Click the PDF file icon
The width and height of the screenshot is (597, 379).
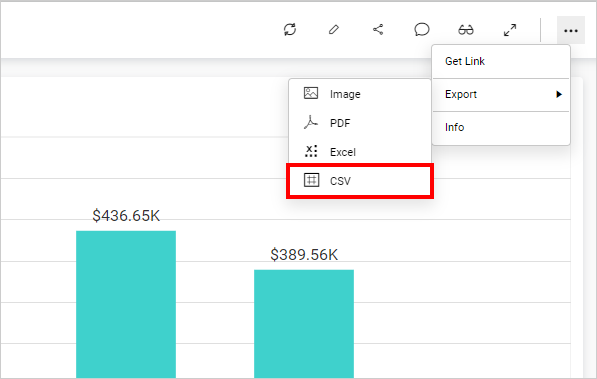pos(311,122)
